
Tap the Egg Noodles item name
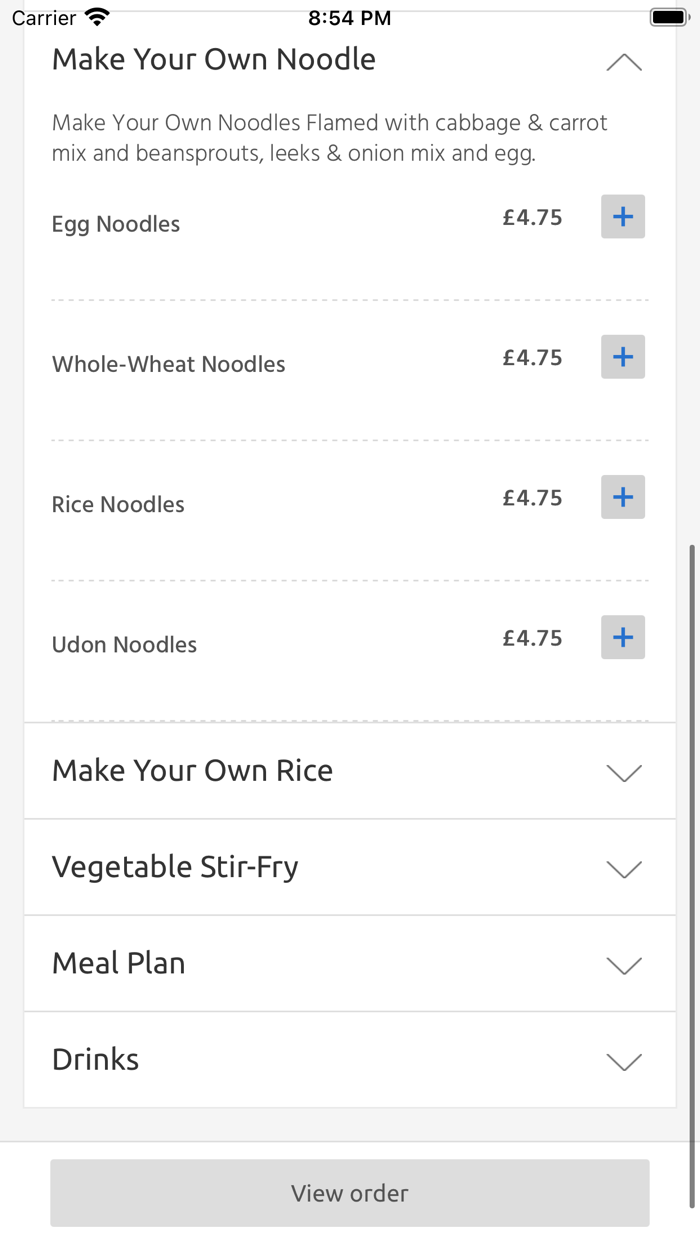pyautogui.click(x=116, y=224)
